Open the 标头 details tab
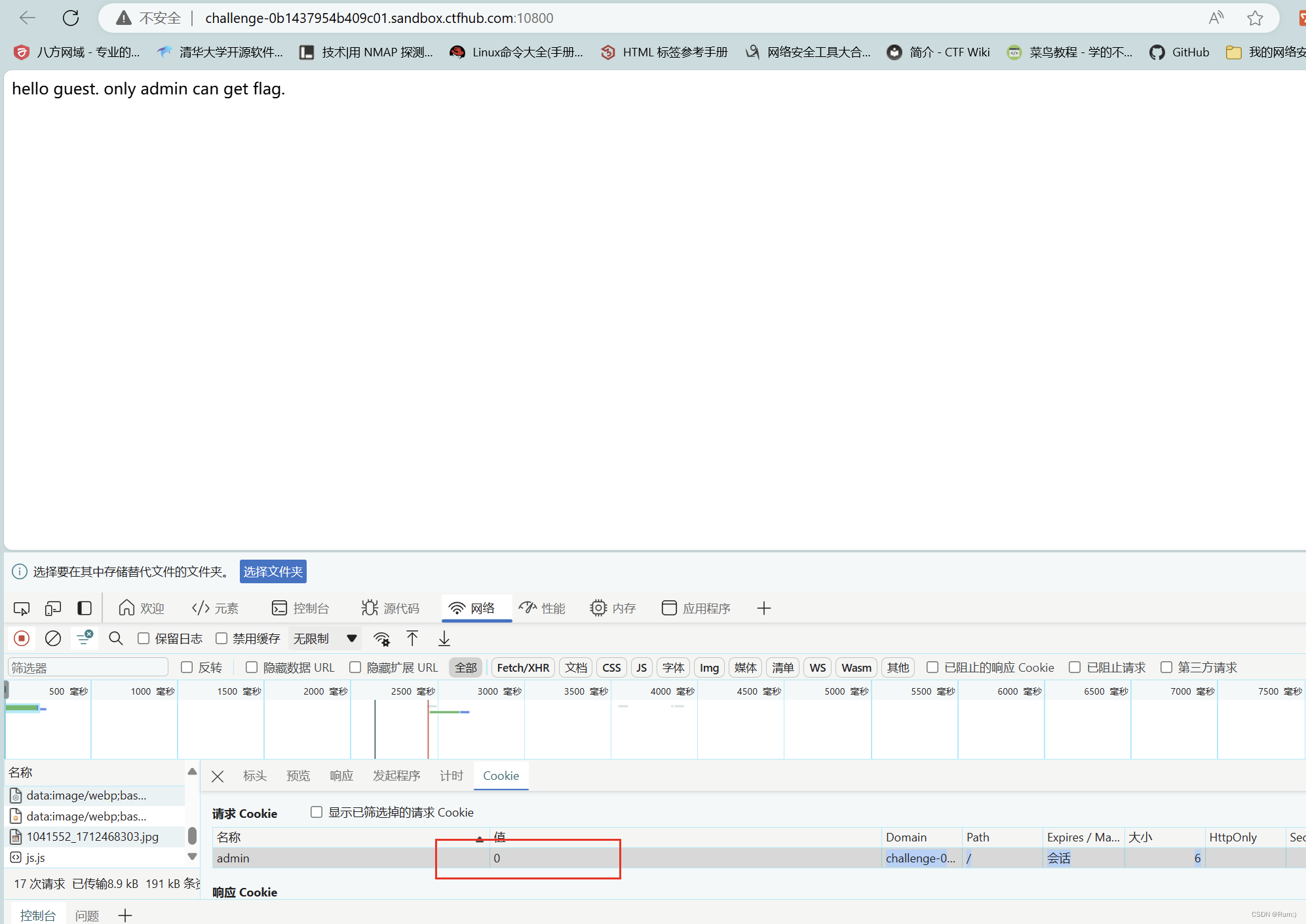The image size is (1306, 924). point(255,776)
